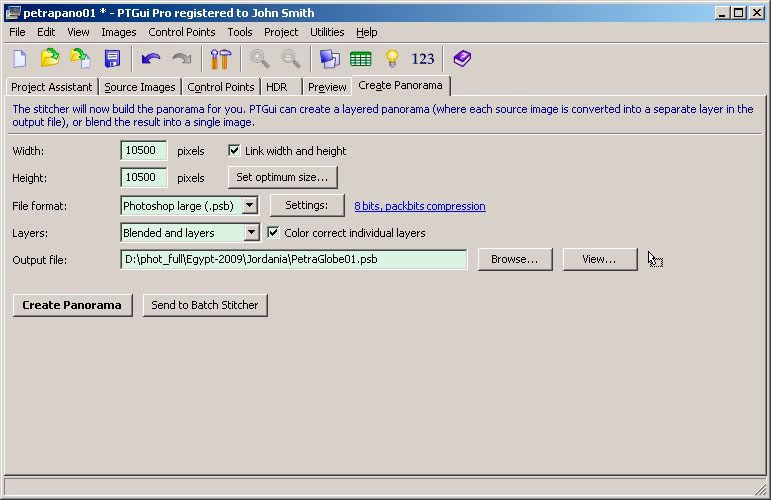Click the zoom in magnifier icon
The image size is (771, 500).
[x=259, y=59]
